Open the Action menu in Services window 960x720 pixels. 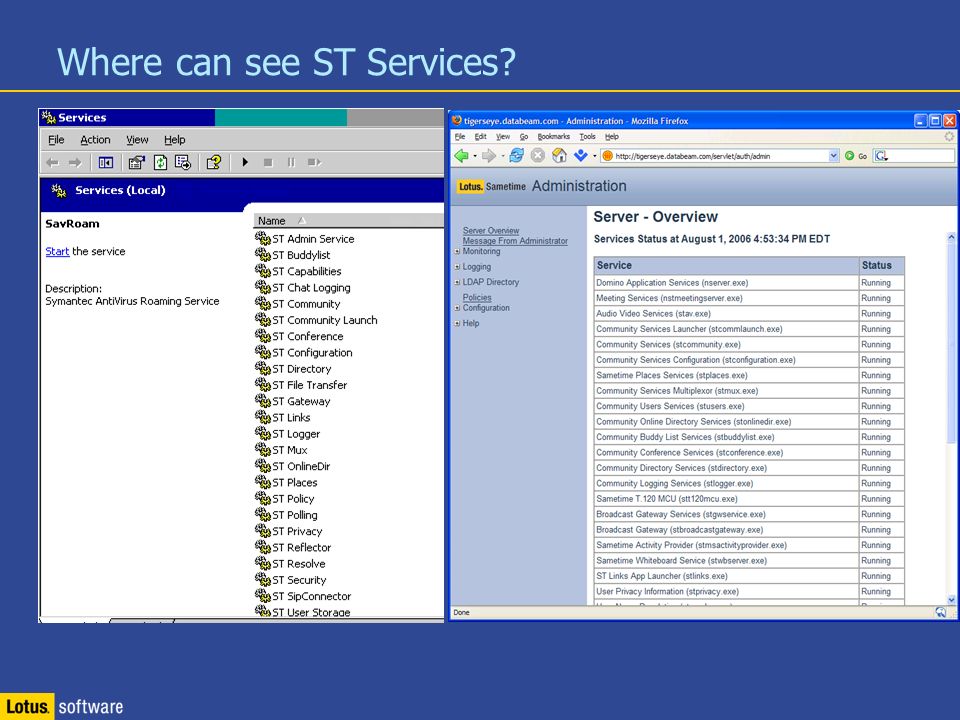96,140
